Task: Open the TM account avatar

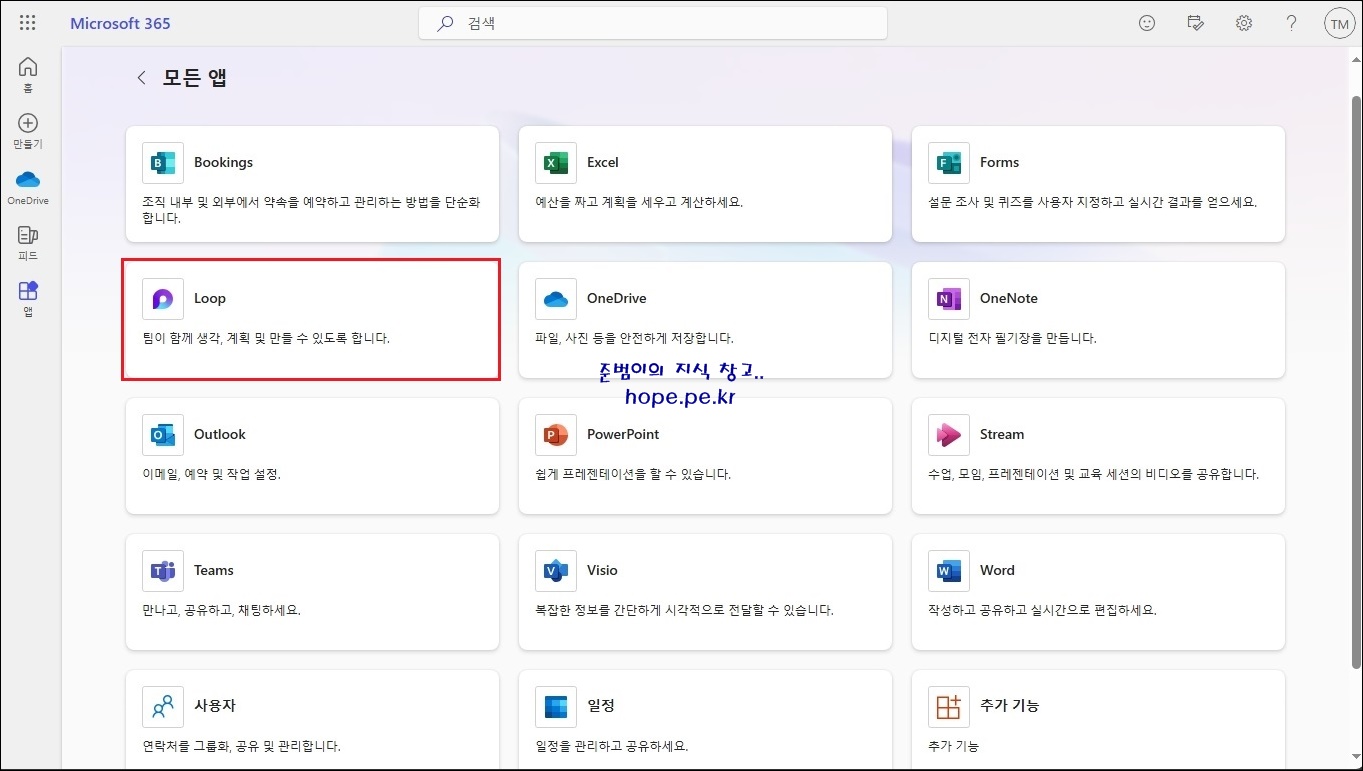Action: [1339, 24]
